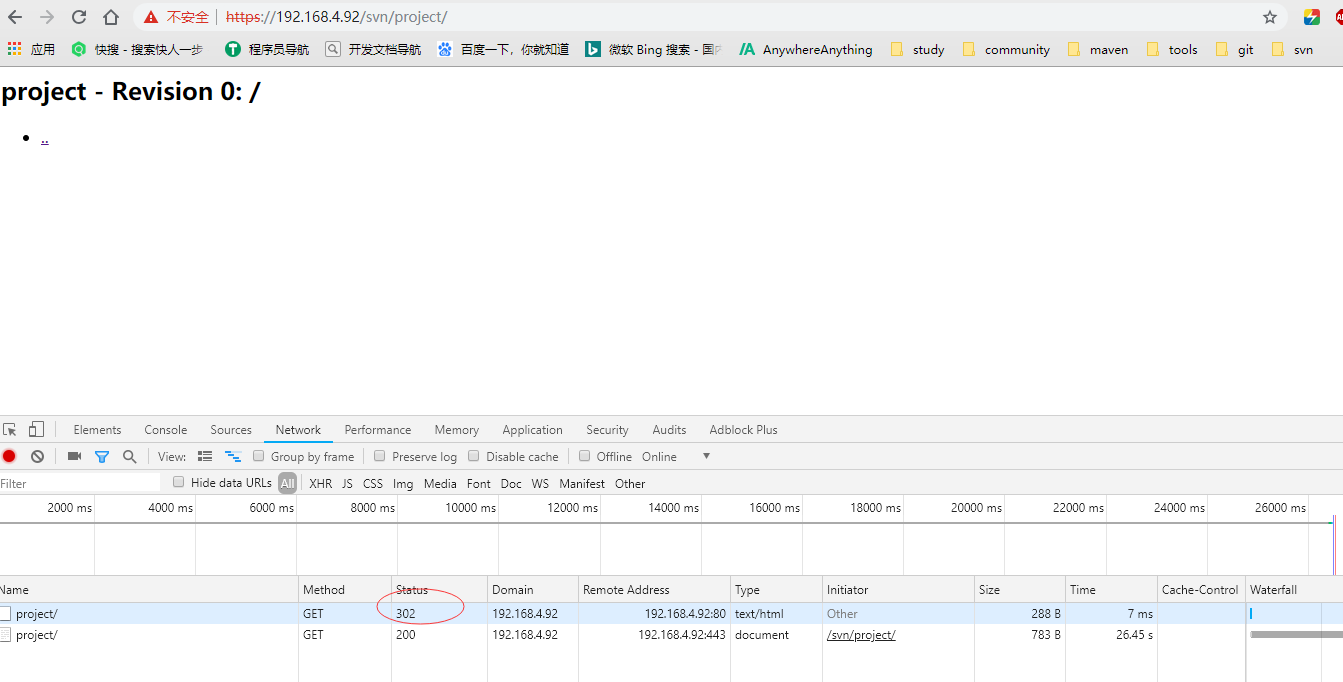Toggle the network filter funnel icon

101,456
